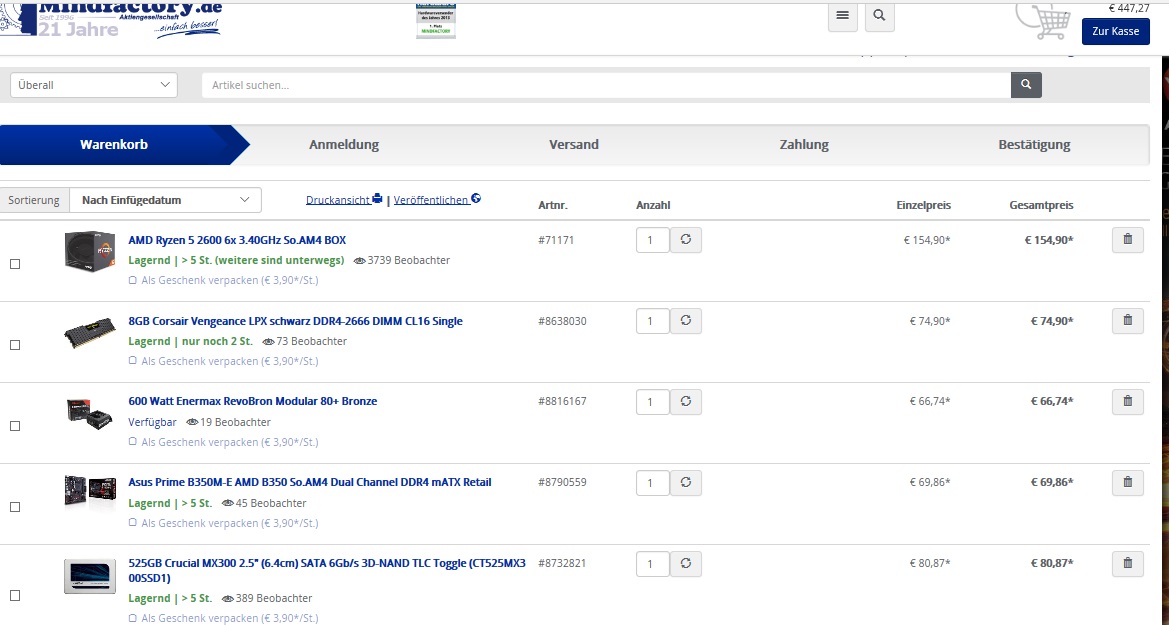Open the hamburger menu icon in header
Image resolution: width=1169 pixels, height=625 pixels.
(842, 16)
